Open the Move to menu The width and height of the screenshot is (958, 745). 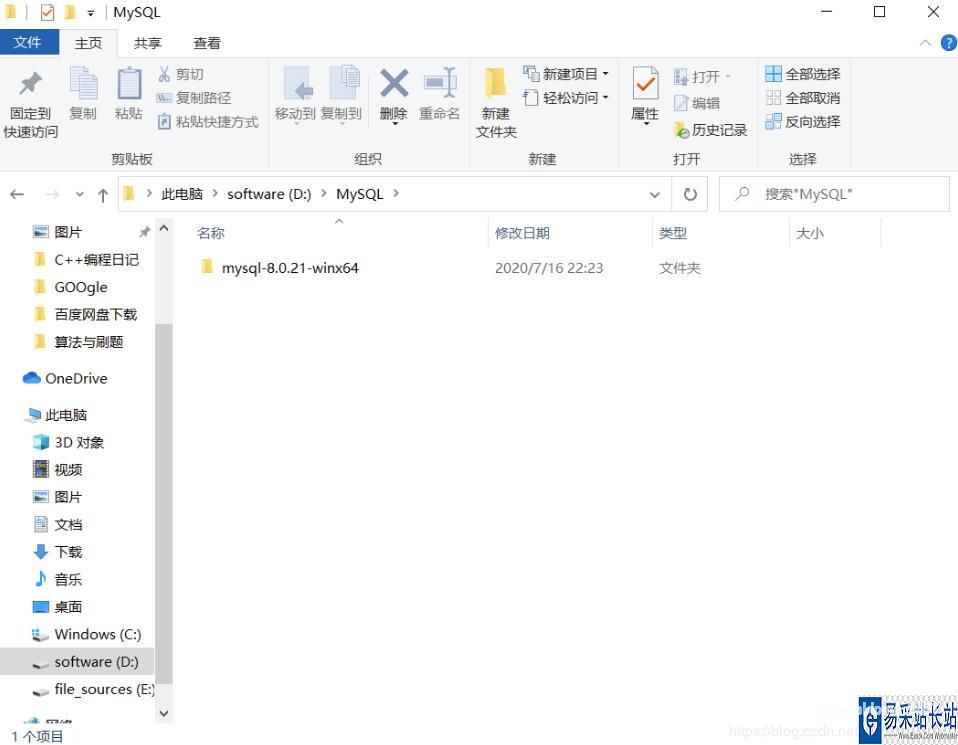(x=295, y=95)
